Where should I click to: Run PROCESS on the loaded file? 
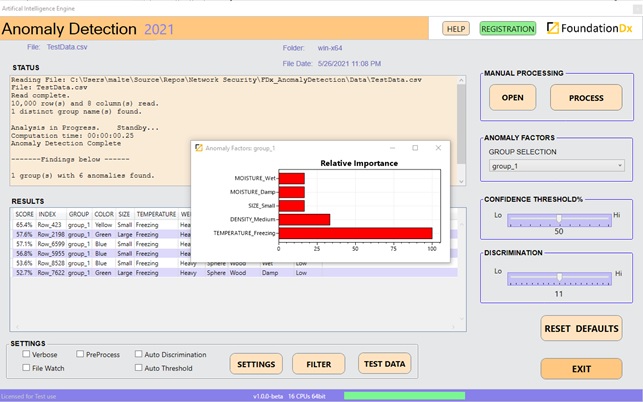tap(586, 98)
